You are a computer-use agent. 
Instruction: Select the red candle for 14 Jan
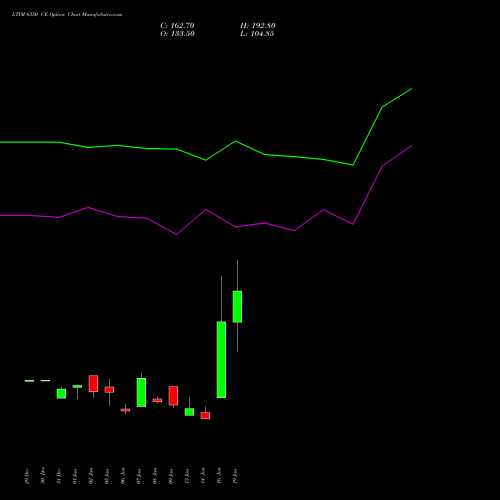coord(205,415)
